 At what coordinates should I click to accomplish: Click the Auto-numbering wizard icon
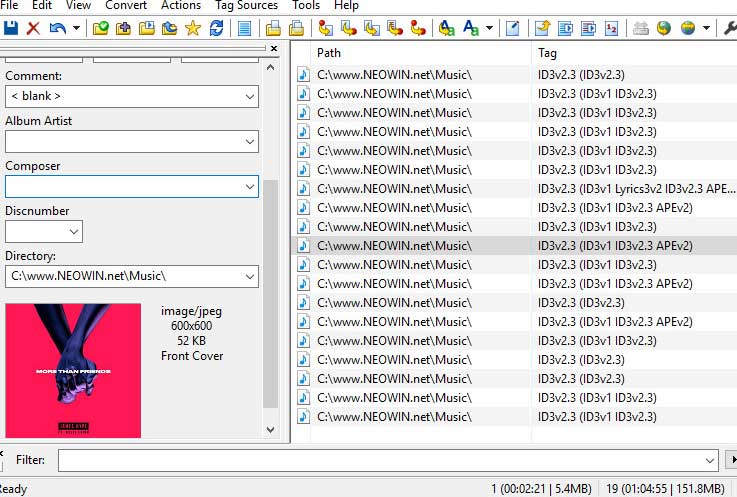pos(612,28)
